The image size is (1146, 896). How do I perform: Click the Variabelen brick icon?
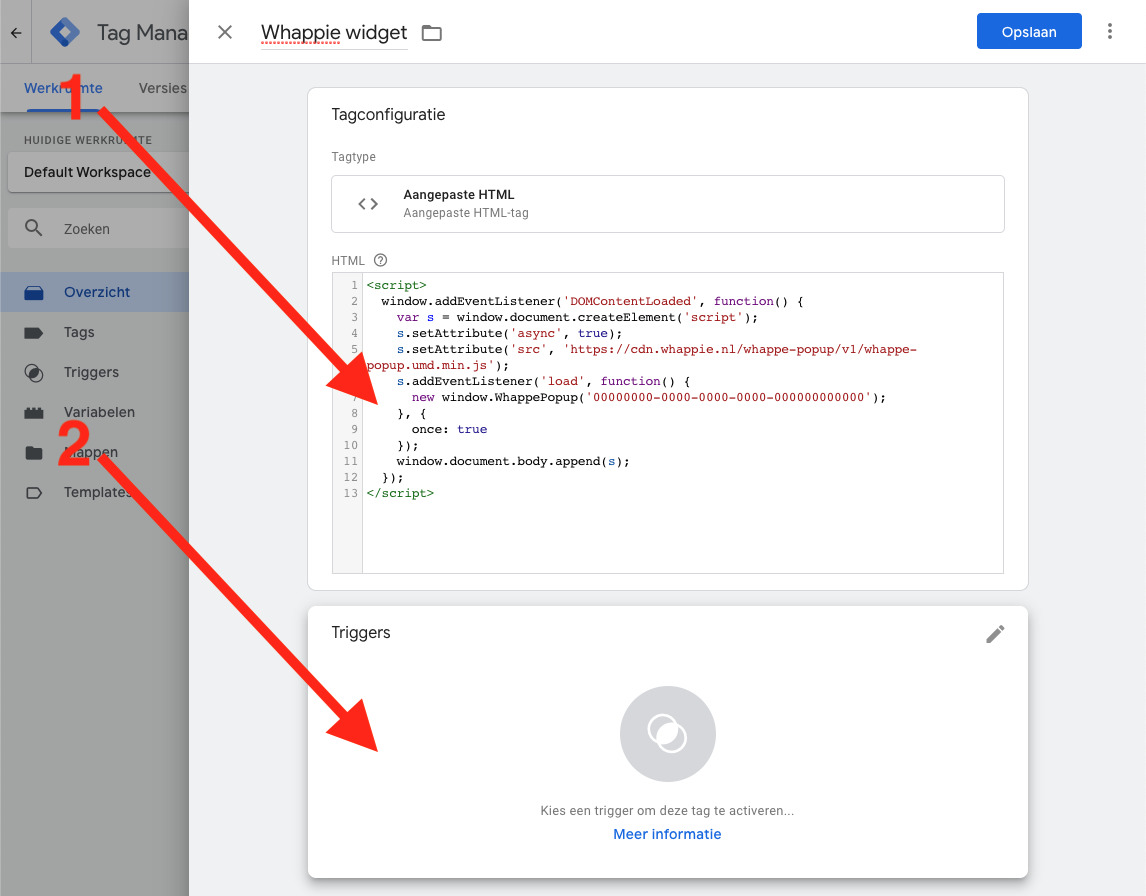click(34, 413)
